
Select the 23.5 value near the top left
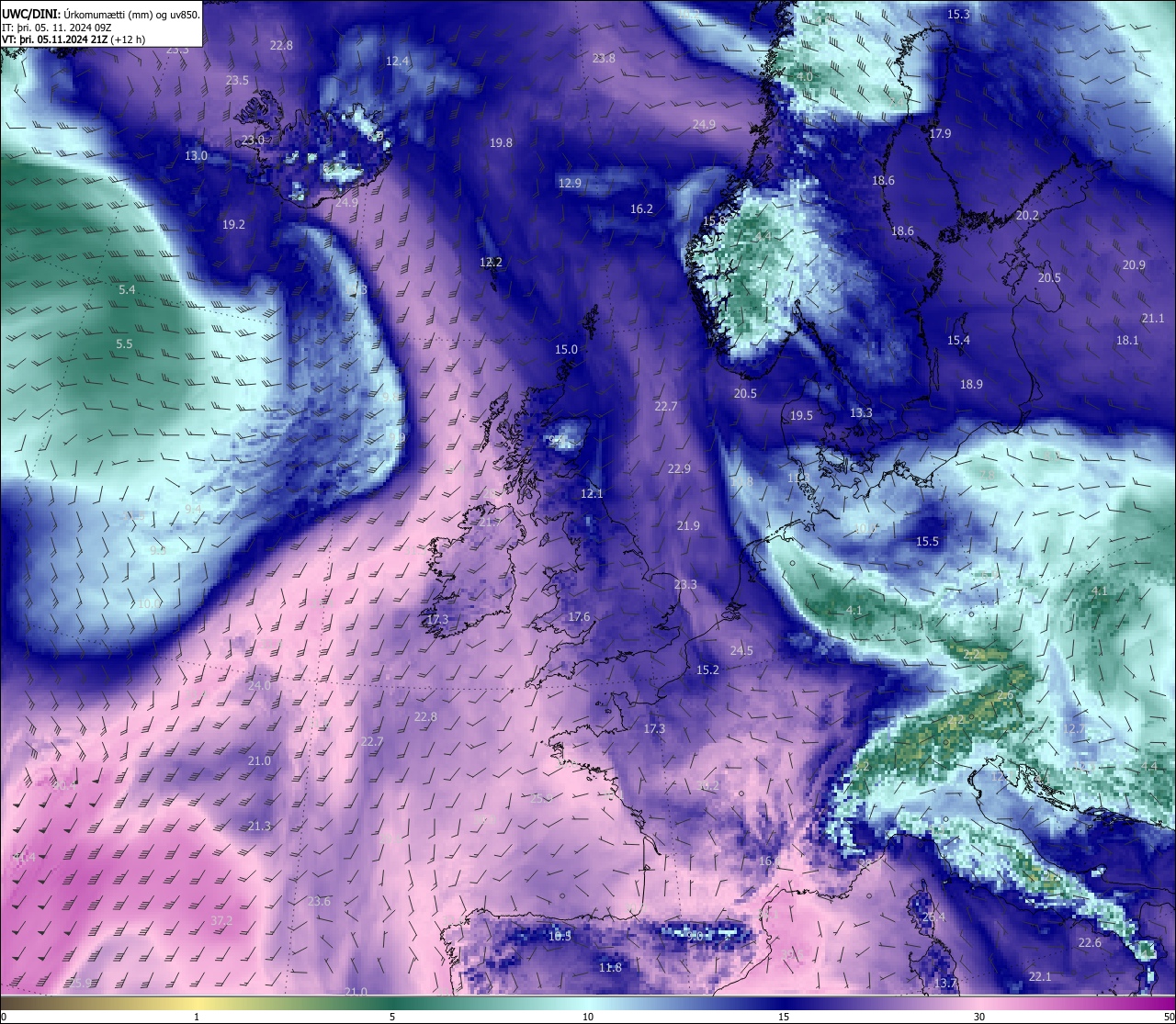click(237, 81)
